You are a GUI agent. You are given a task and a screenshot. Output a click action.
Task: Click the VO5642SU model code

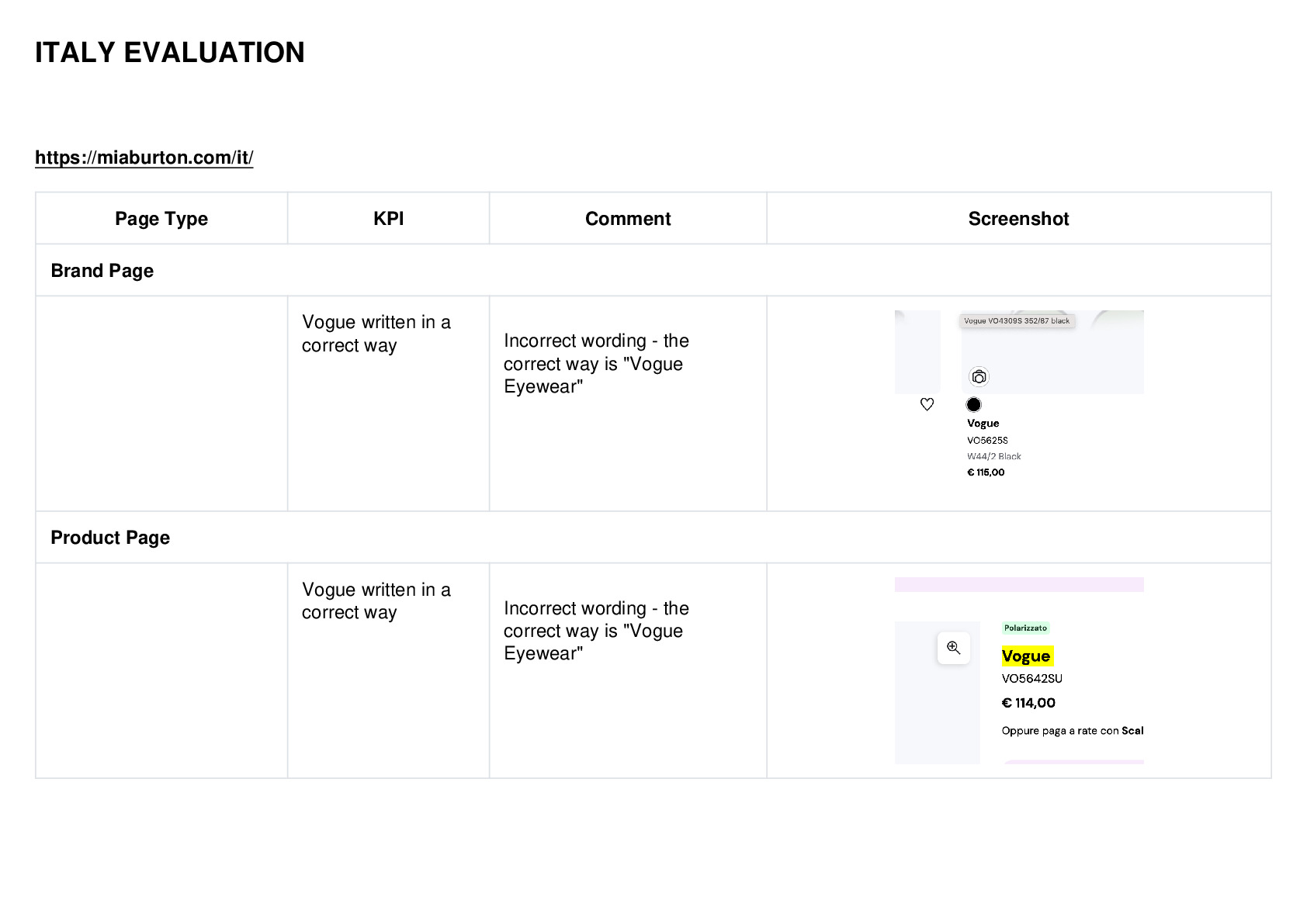(1032, 679)
